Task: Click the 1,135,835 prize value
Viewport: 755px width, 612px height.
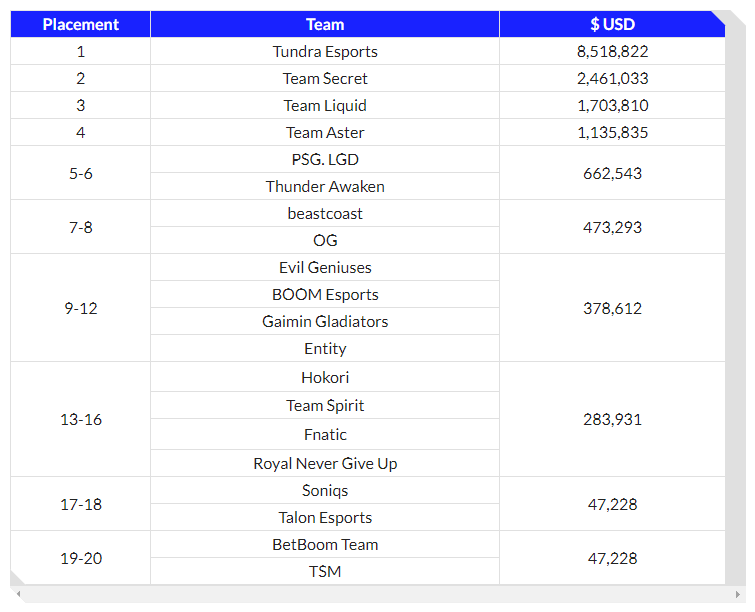Action: click(x=612, y=132)
